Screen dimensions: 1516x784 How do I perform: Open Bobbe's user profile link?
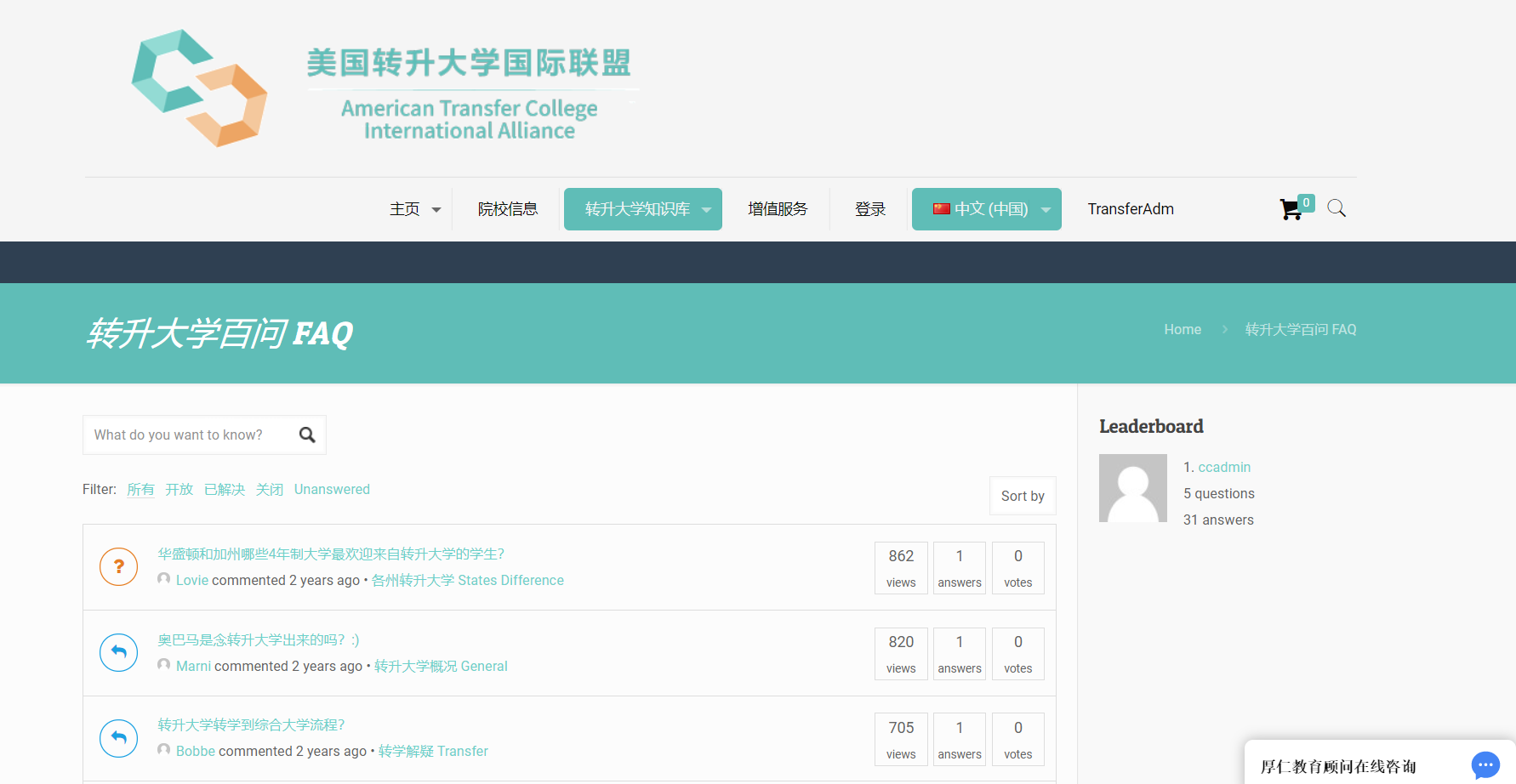196,751
